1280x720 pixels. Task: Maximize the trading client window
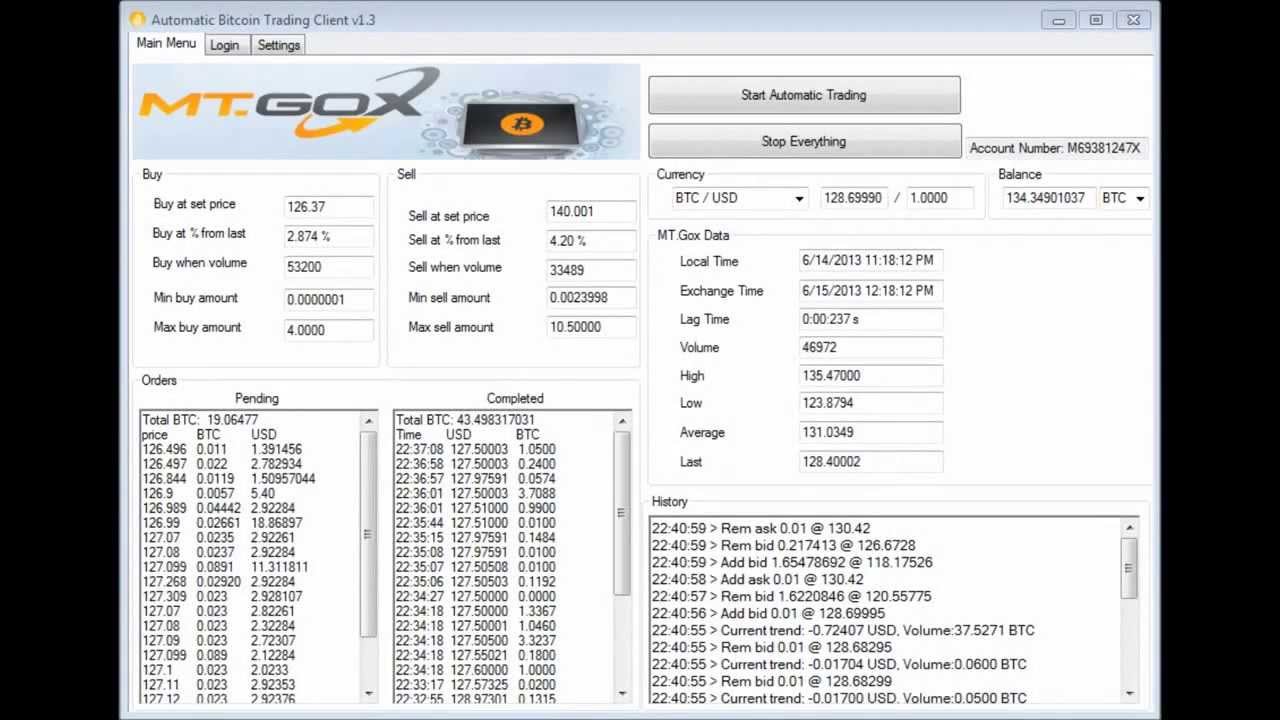point(1096,20)
